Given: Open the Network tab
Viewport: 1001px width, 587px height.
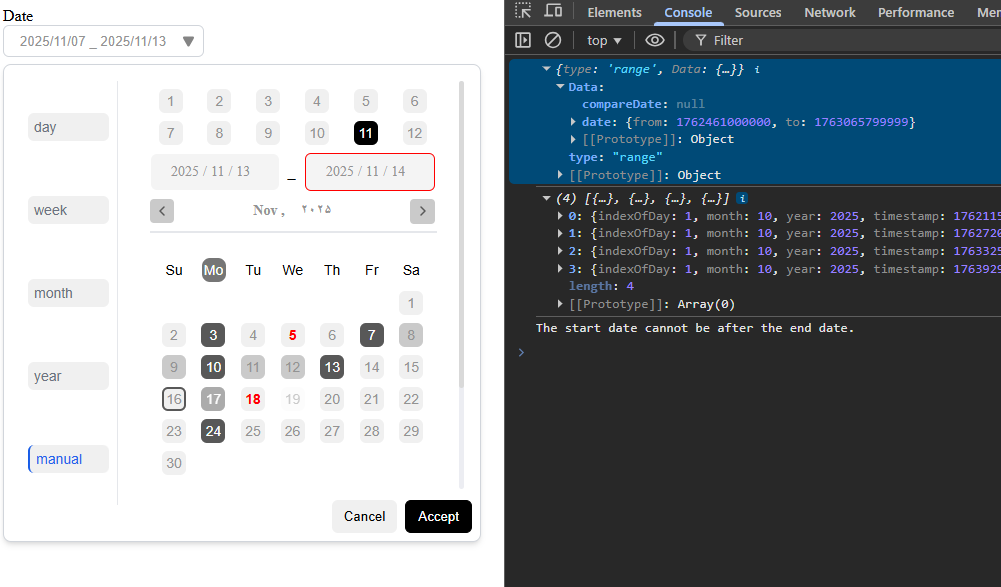Looking at the screenshot, I should tap(829, 12).
